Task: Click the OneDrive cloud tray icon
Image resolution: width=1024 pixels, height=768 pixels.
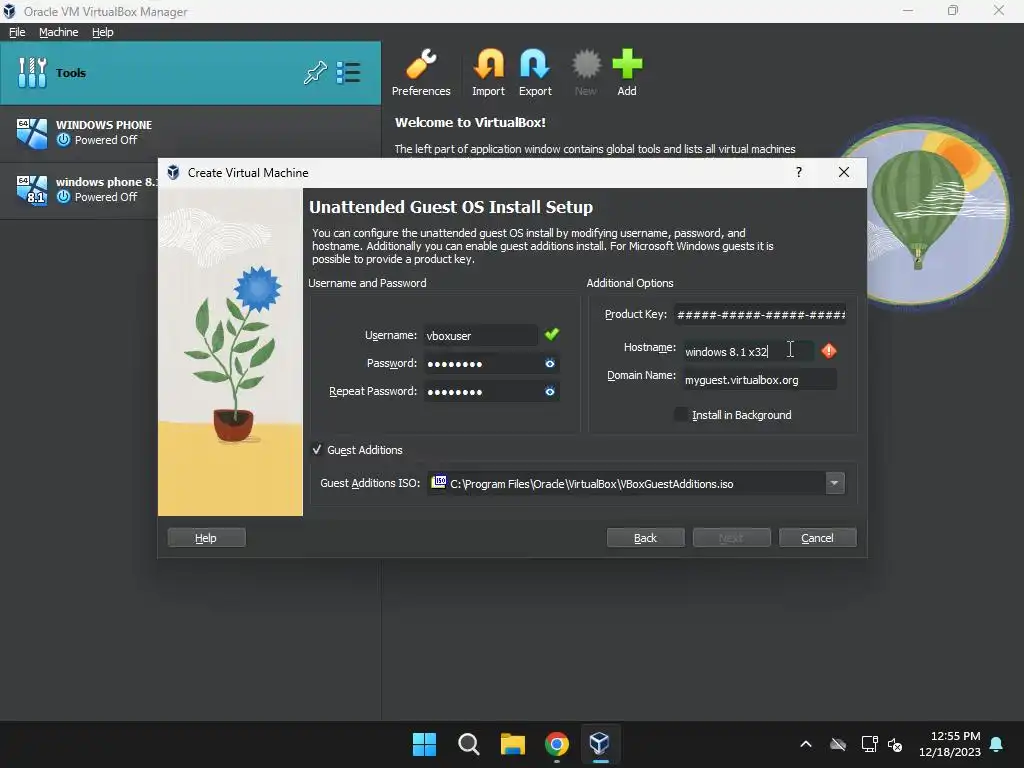Action: tap(838, 744)
